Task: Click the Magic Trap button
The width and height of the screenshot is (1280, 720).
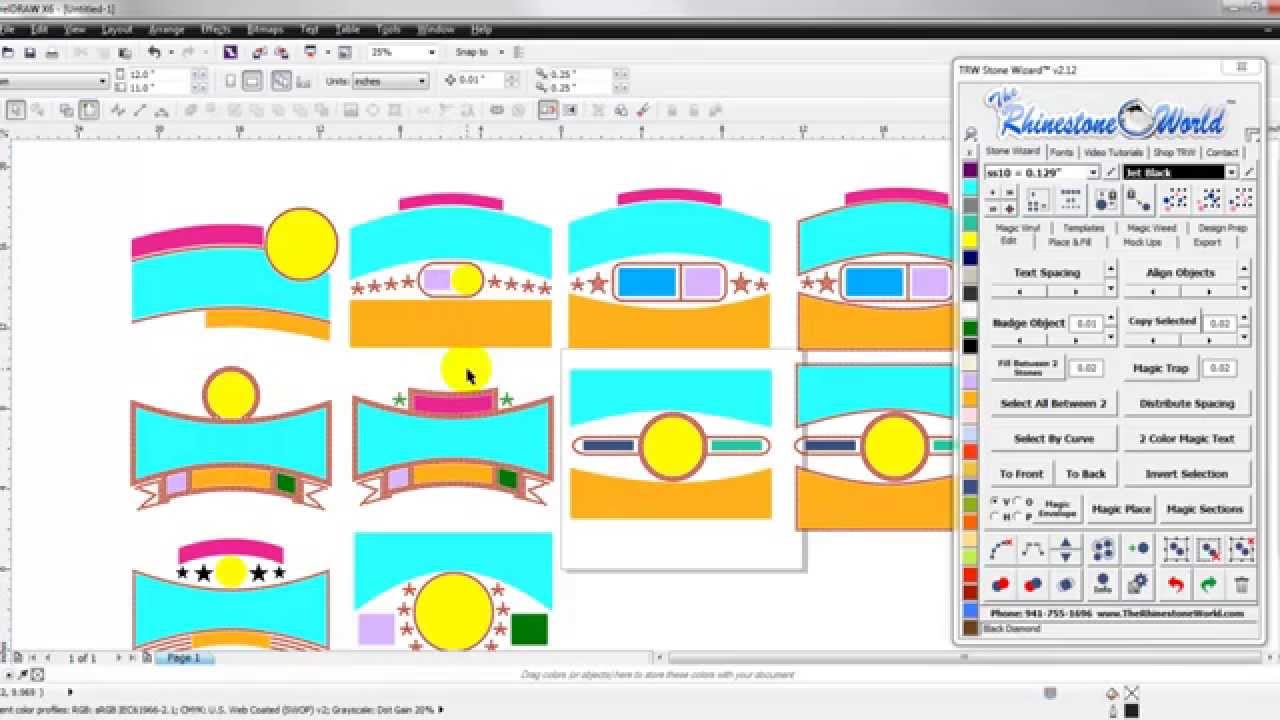Action: pyautogui.click(x=1160, y=368)
